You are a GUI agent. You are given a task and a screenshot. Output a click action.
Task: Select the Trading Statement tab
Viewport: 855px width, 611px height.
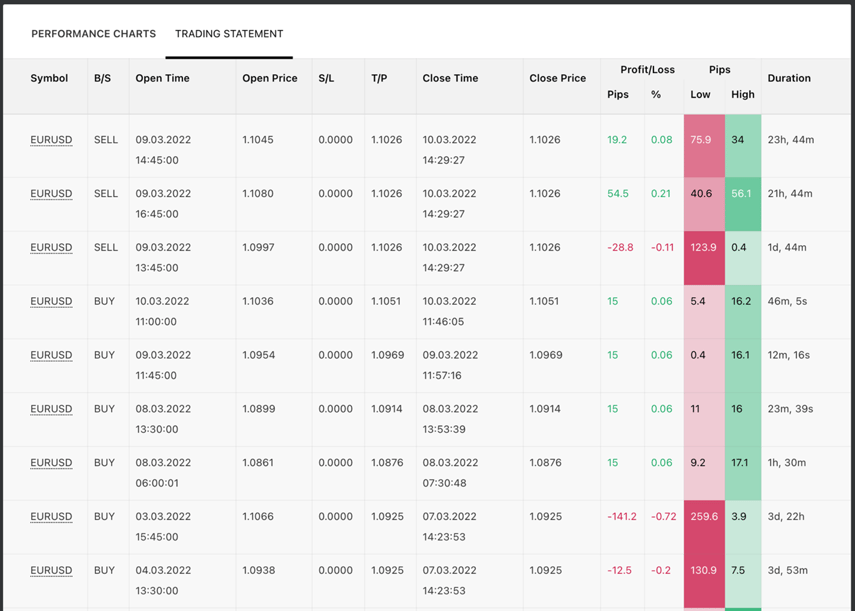[229, 34]
